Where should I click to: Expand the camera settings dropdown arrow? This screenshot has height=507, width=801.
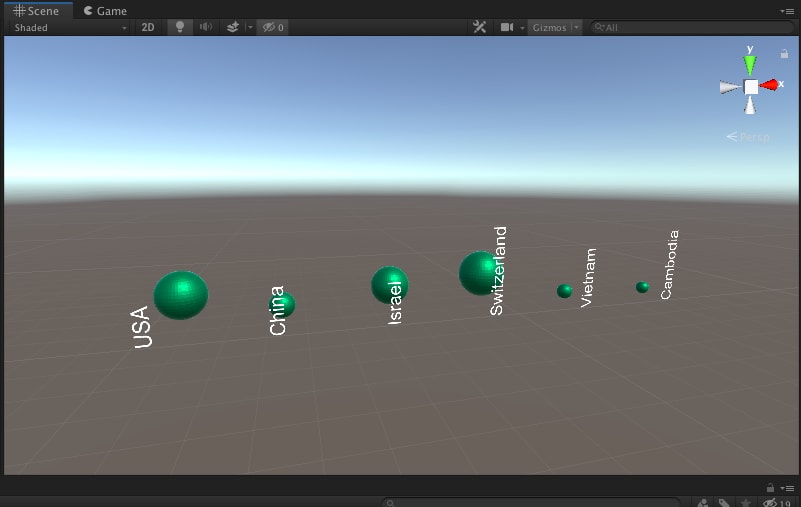(x=522, y=28)
